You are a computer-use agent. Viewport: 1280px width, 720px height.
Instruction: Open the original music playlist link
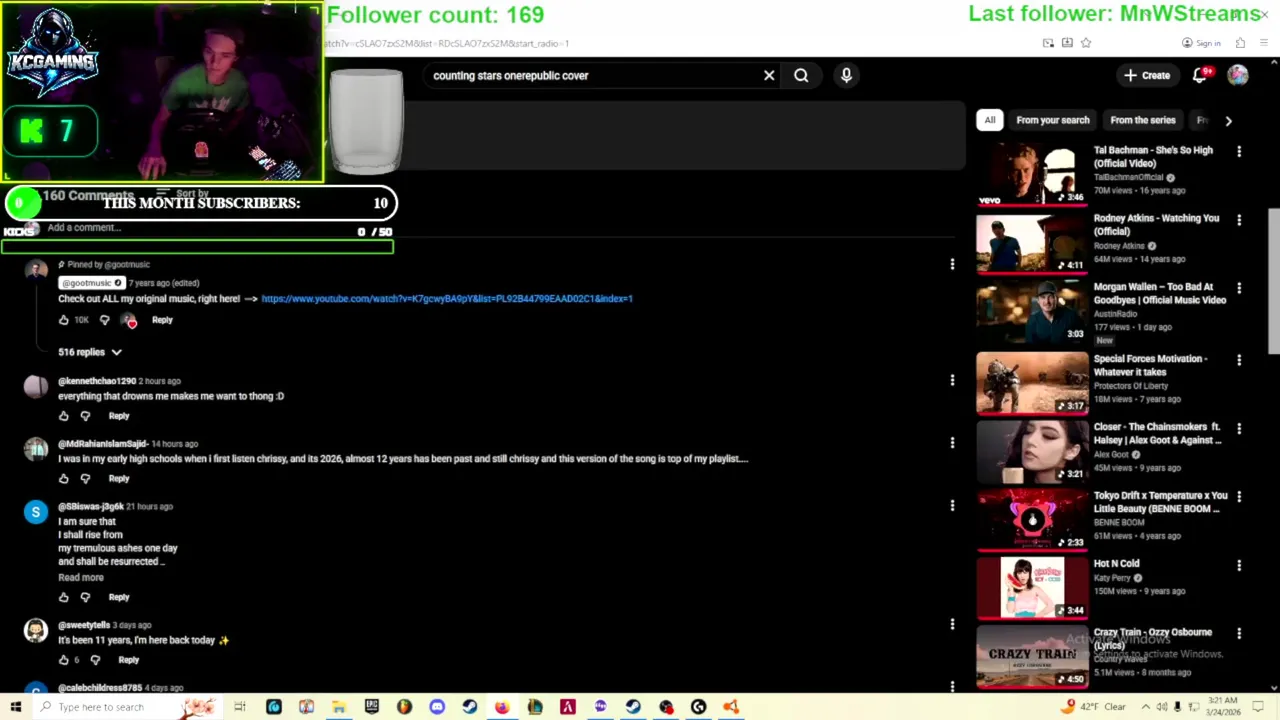[447, 298]
